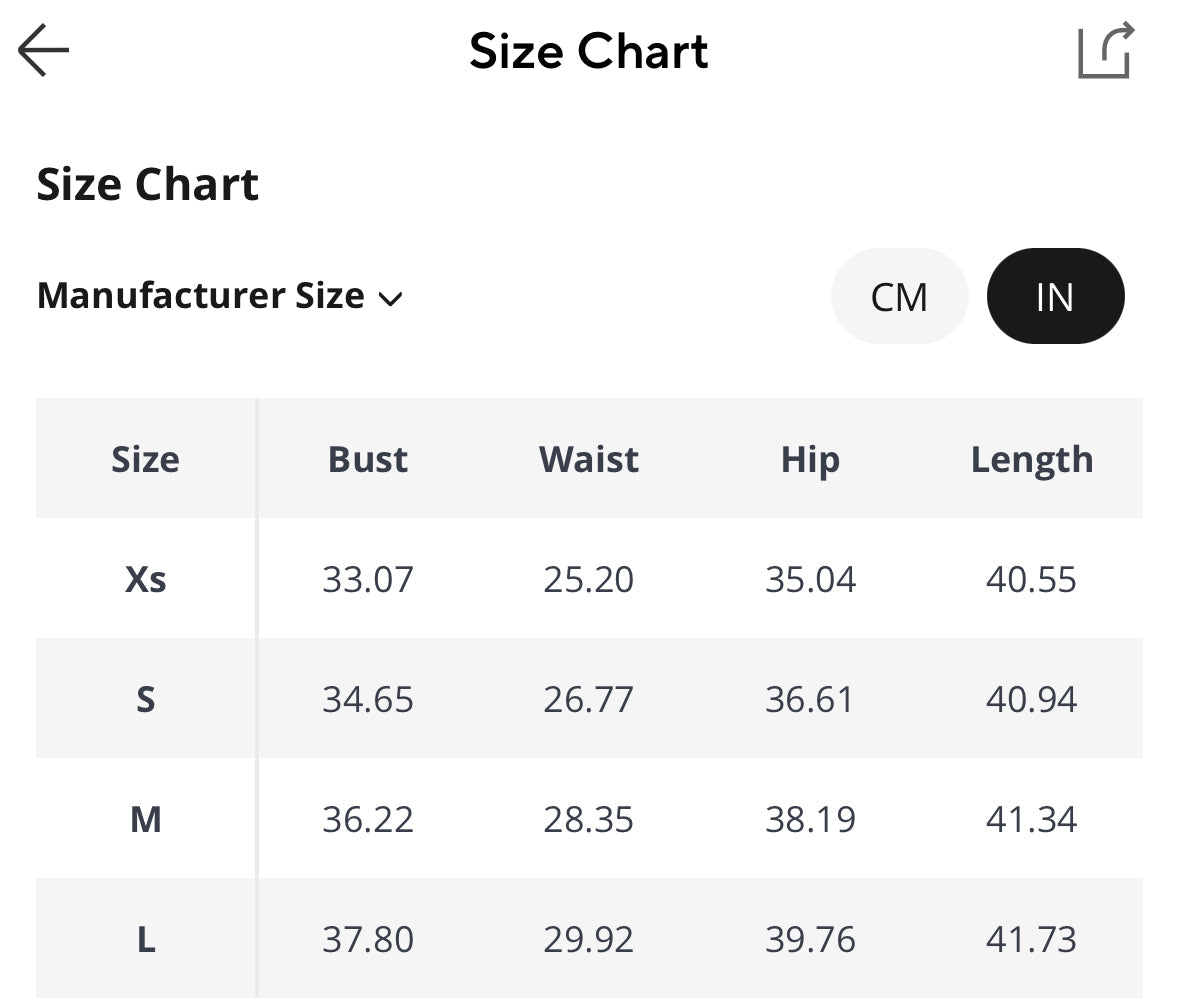Click the Waist column header

point(588,459)
